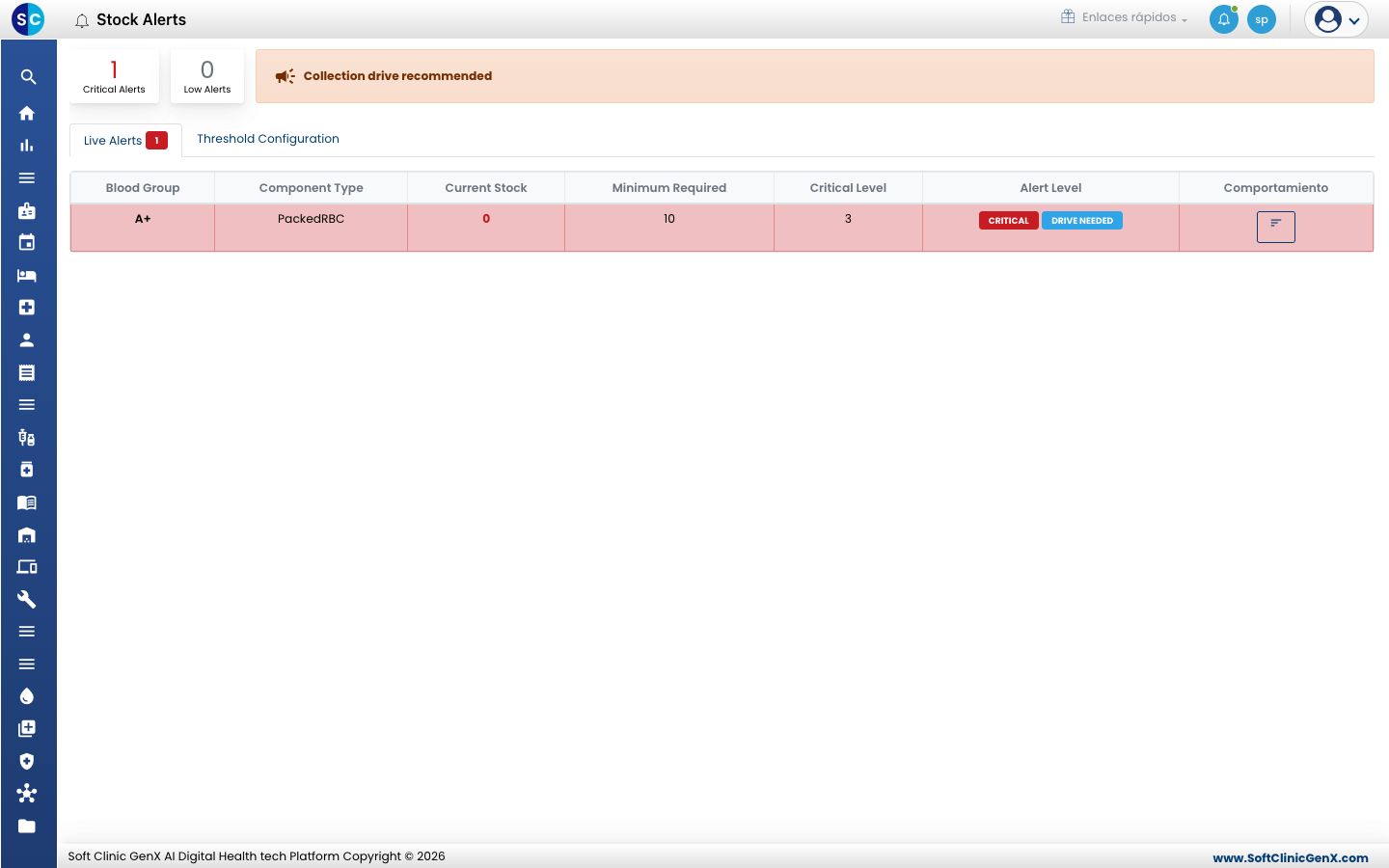
Task: Click the notification bell in header
Action: point(1224,19)
